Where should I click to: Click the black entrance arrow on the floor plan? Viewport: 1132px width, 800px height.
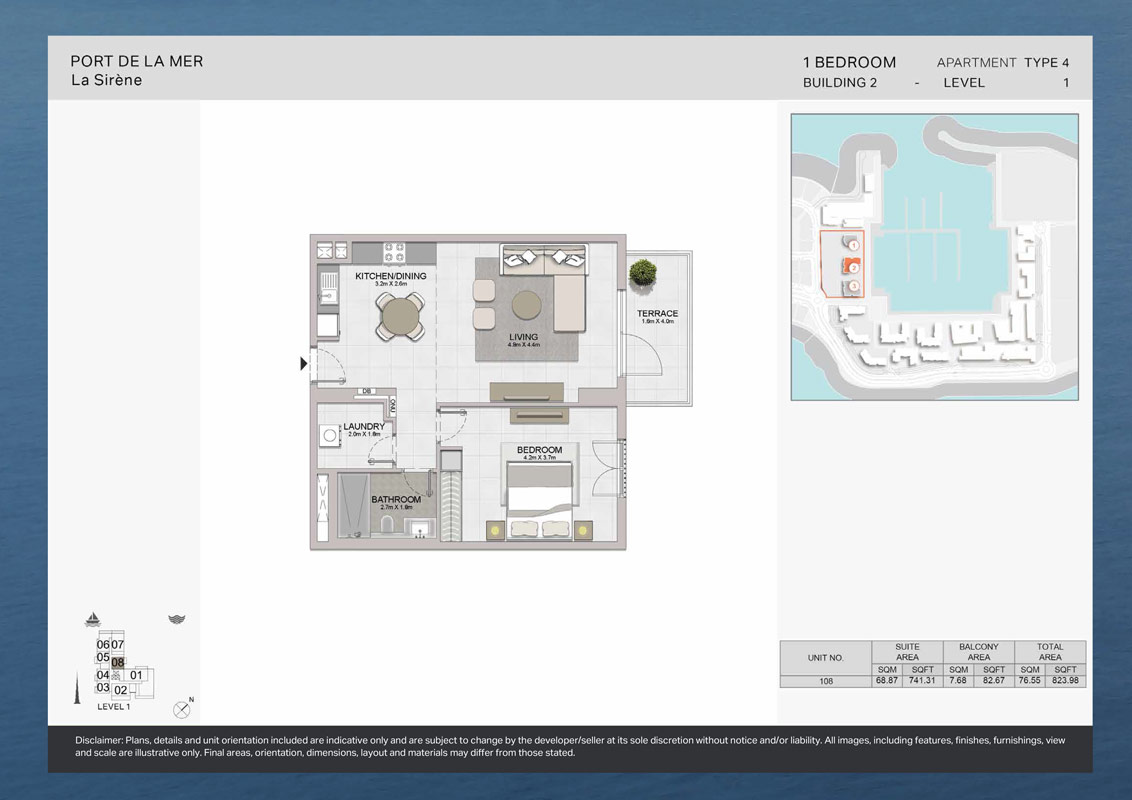coord(304,364)
